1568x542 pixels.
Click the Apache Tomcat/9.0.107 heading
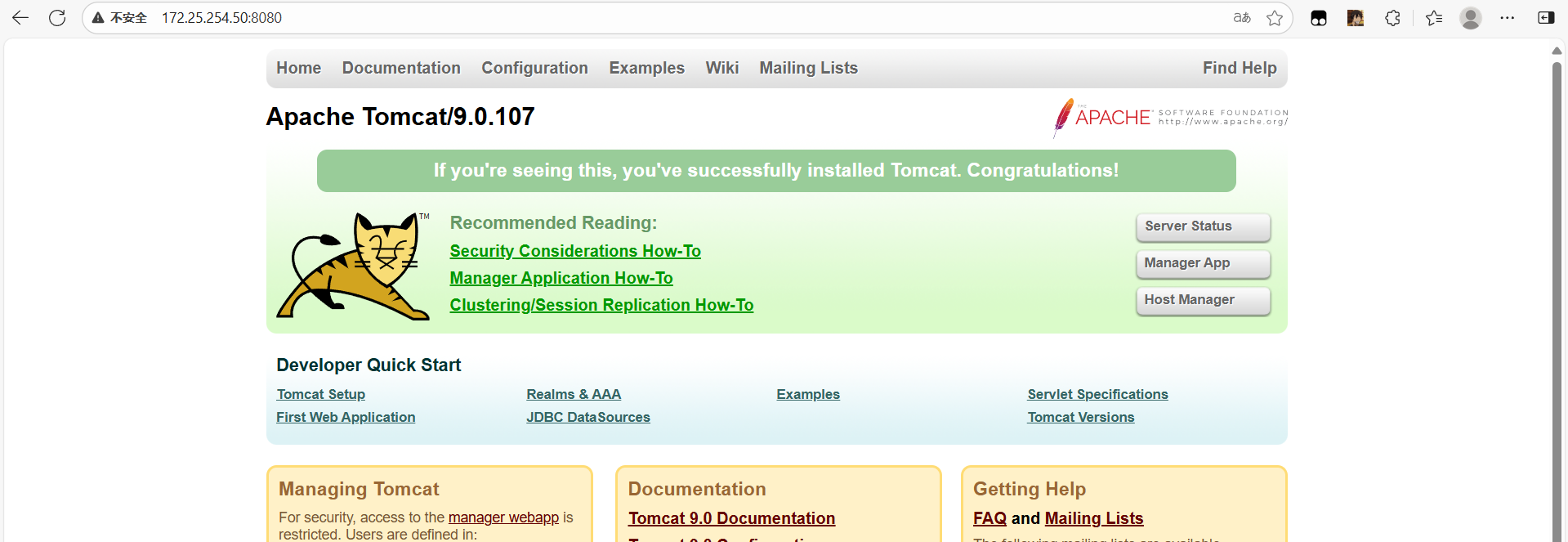point(400,117)
